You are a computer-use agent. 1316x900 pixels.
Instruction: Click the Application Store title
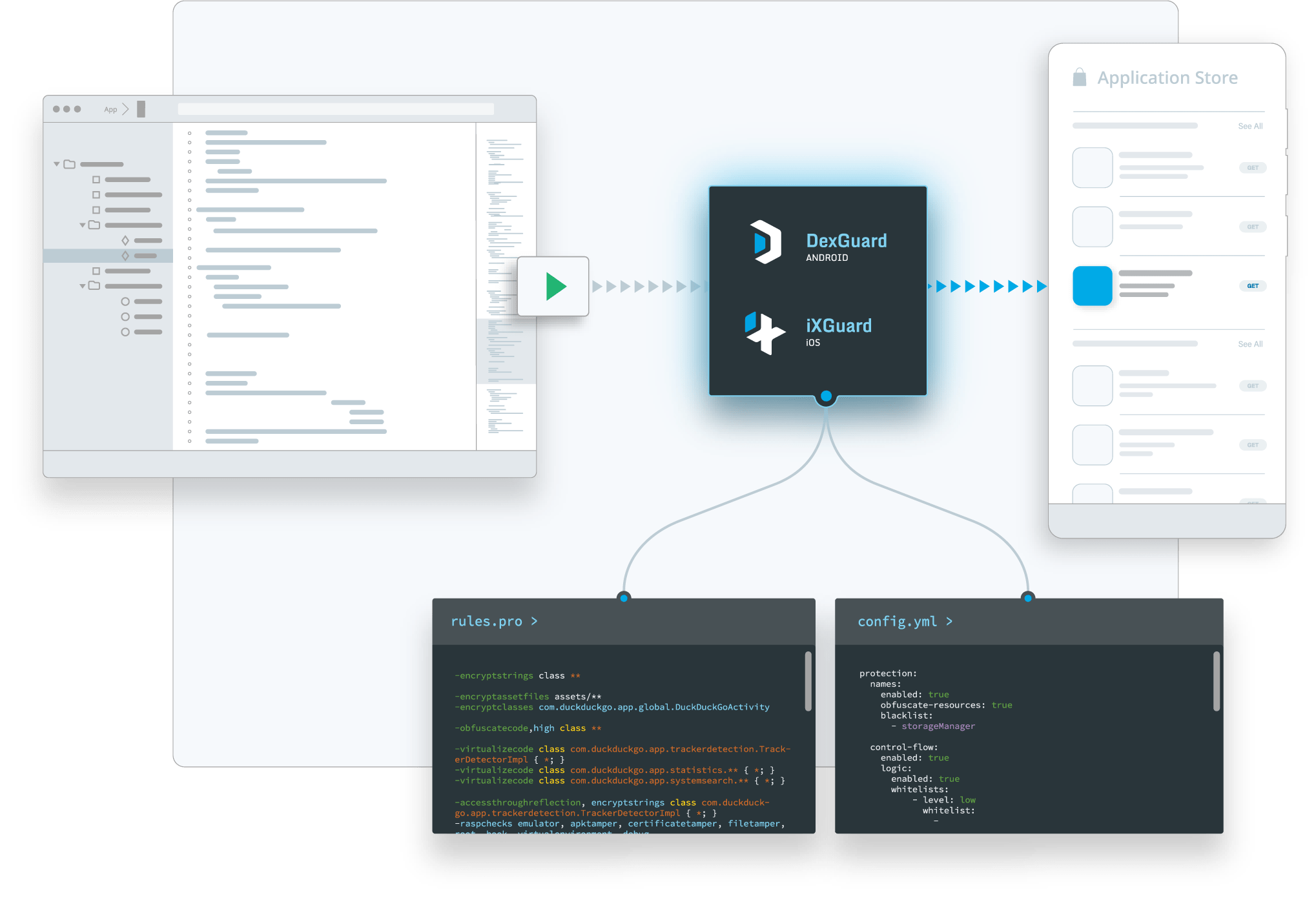1167,78
